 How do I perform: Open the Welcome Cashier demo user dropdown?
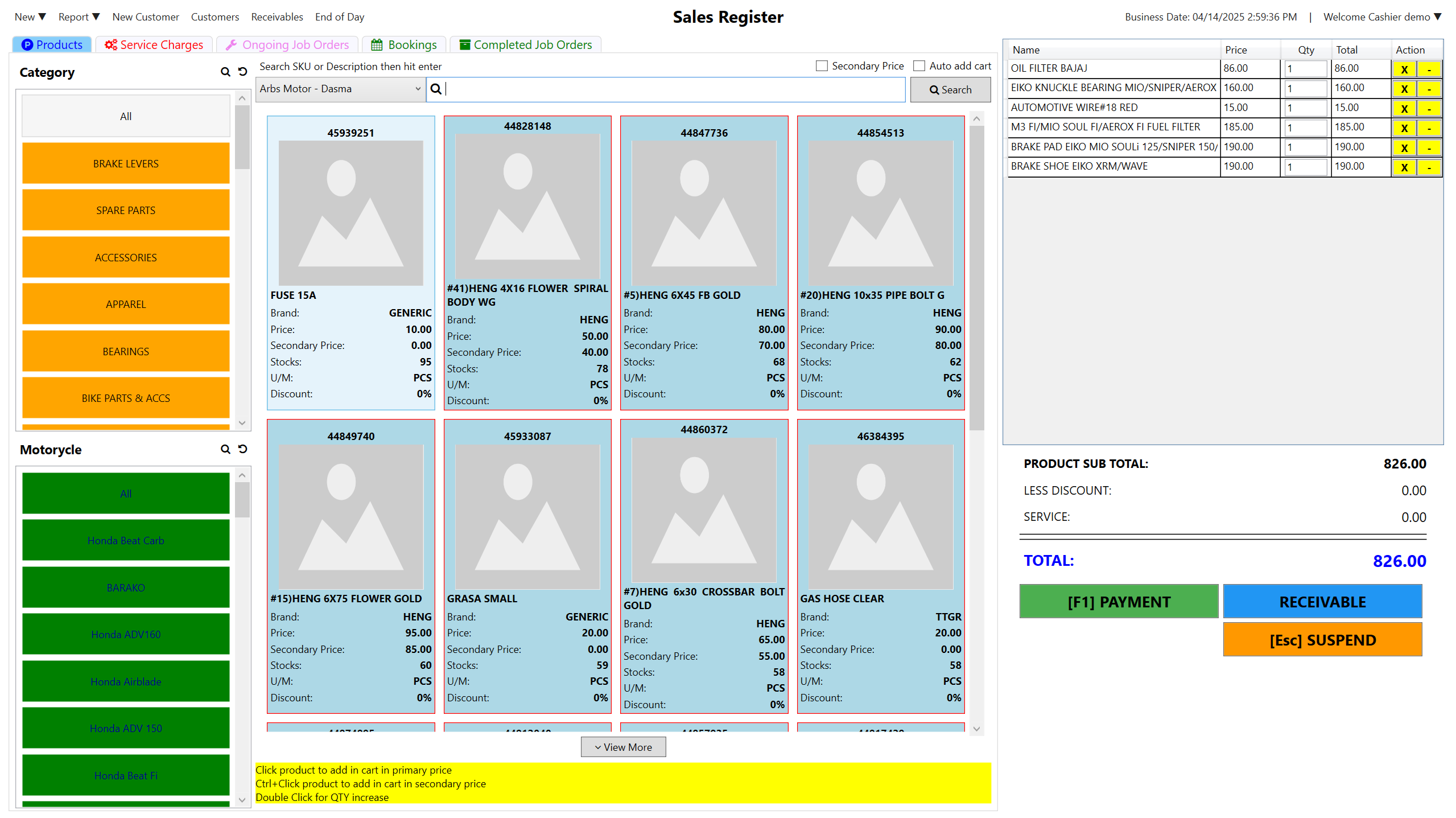(x=1381, y=17)
